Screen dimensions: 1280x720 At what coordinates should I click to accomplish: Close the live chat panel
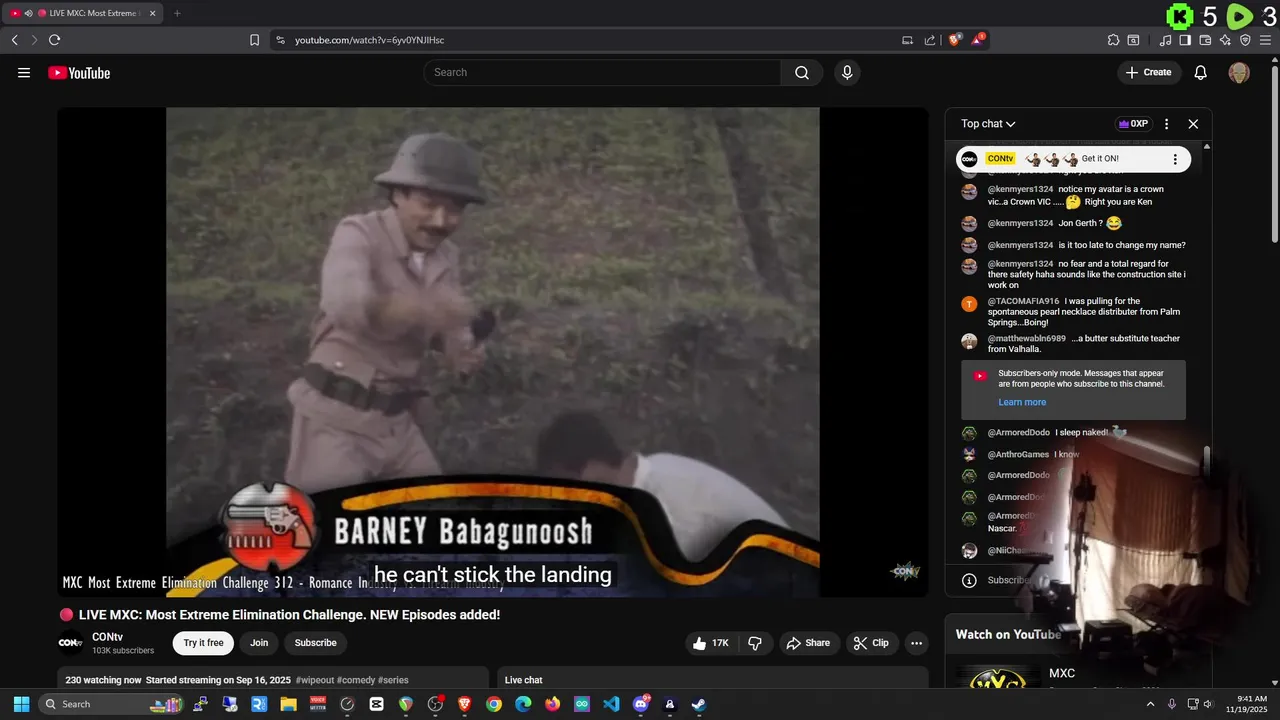pos(1193,124)
